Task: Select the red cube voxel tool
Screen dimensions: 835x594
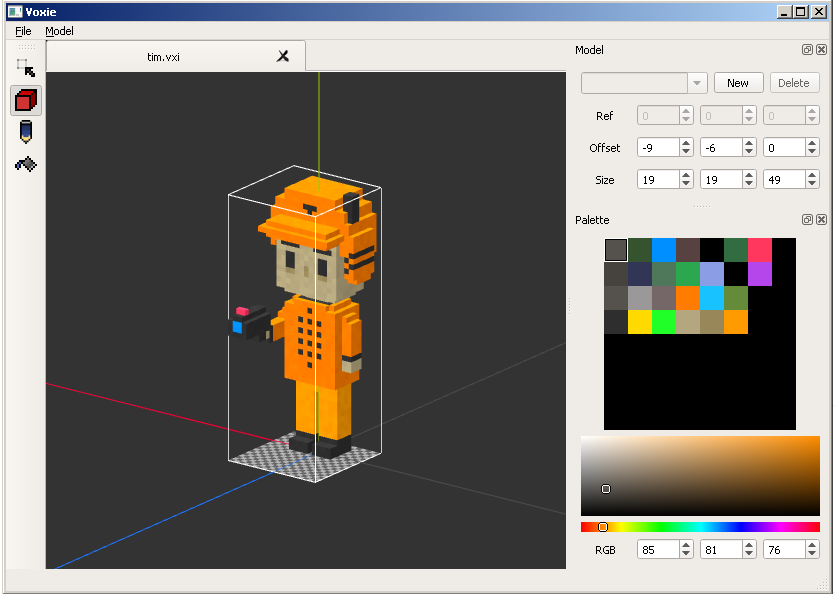Action: coord(26,100)
